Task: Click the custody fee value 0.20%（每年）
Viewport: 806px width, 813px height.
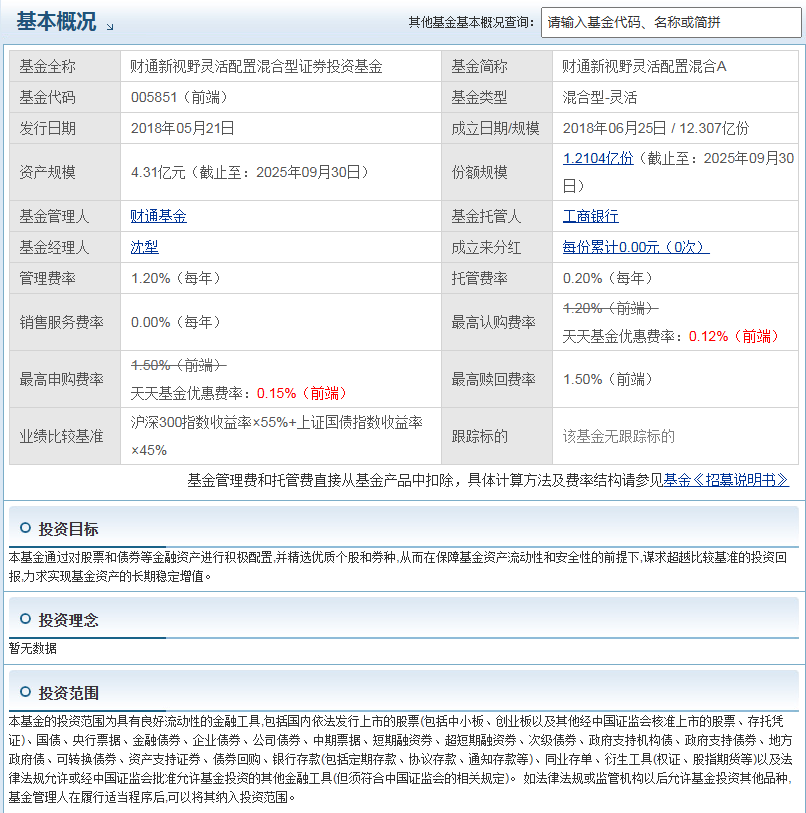Action: point(608,278)
